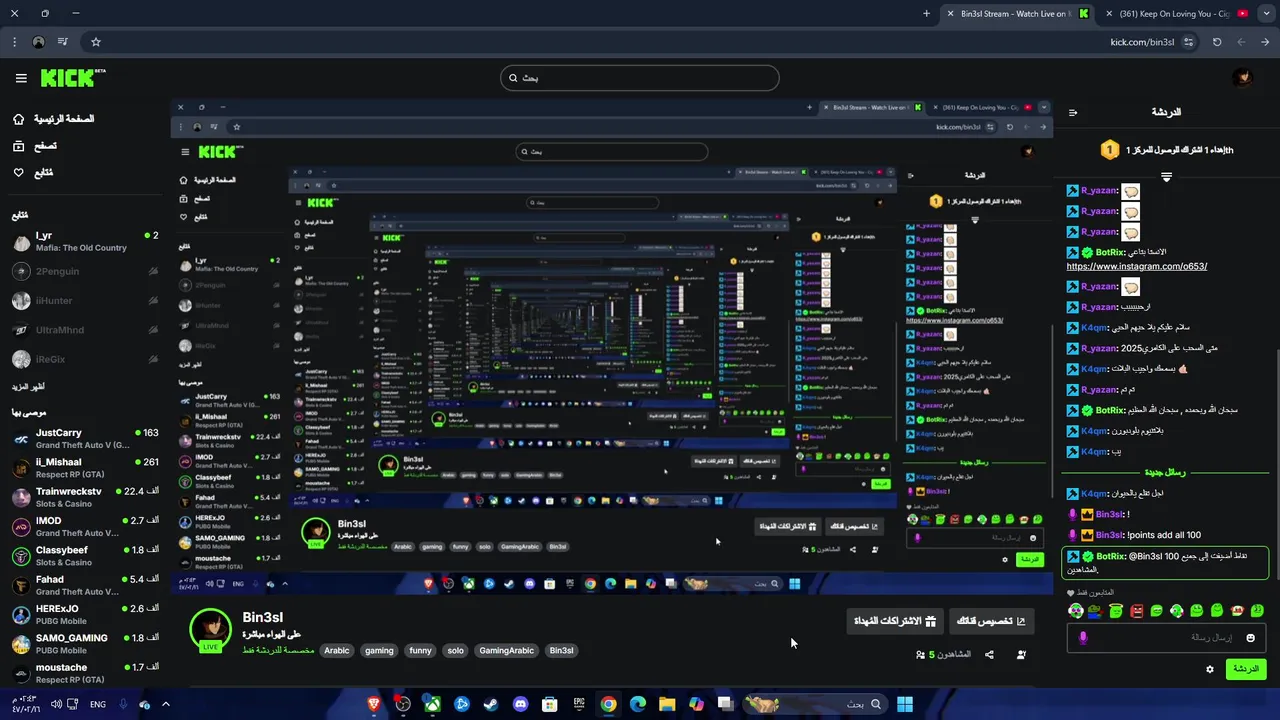Expand the show more followed channels link

28,386
